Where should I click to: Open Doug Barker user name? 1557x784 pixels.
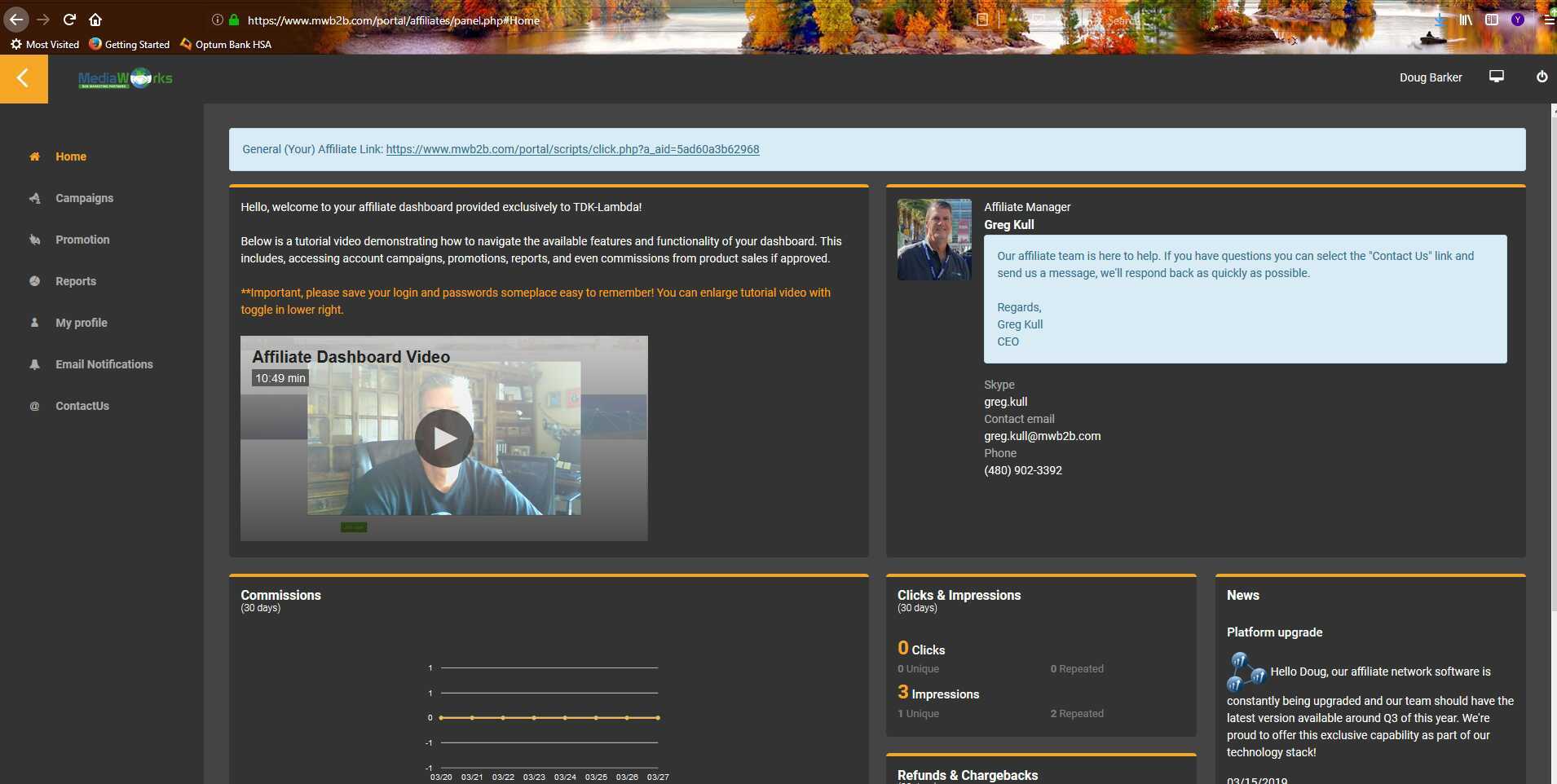pos(1431,77)
